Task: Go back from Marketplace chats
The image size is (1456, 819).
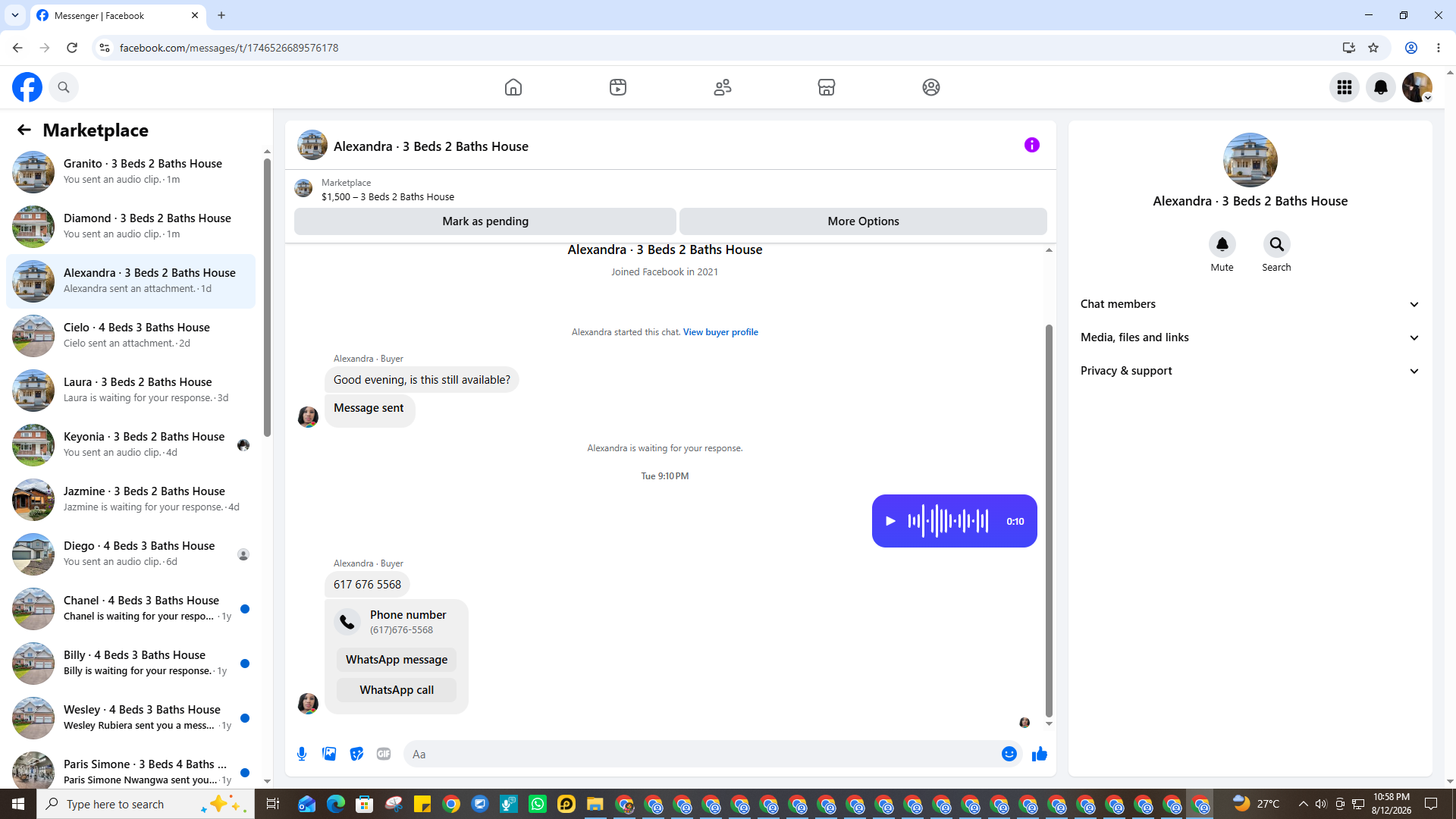Action: (24, 130)
